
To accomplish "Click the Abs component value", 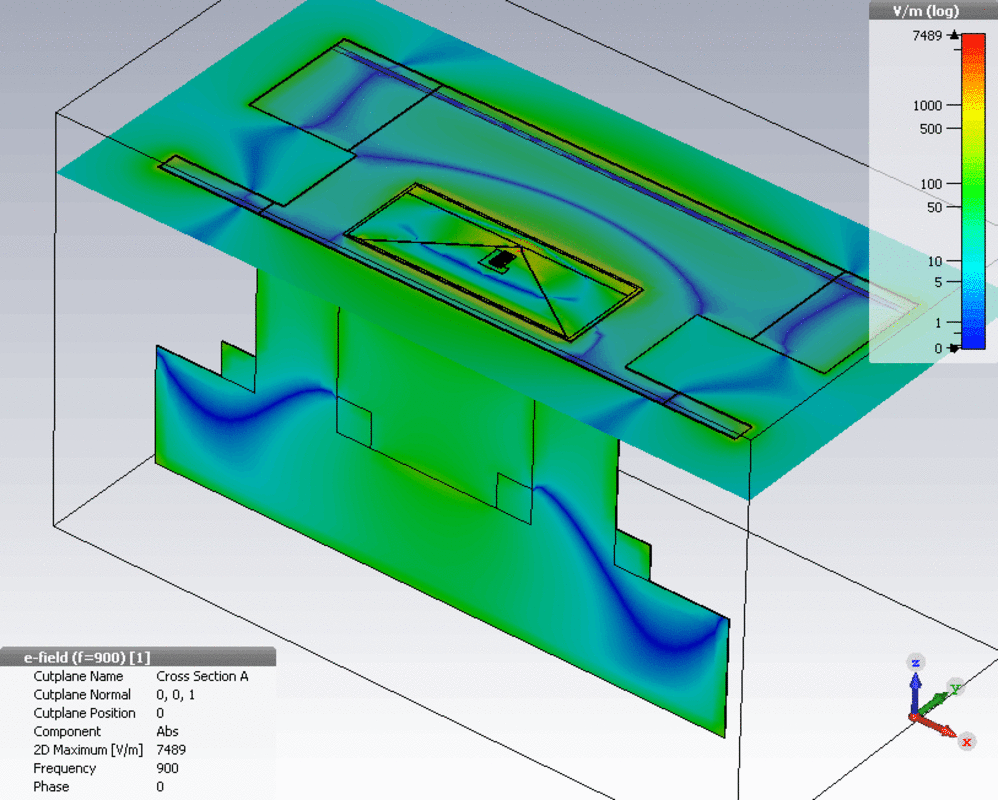I will [x=167, y=732].
